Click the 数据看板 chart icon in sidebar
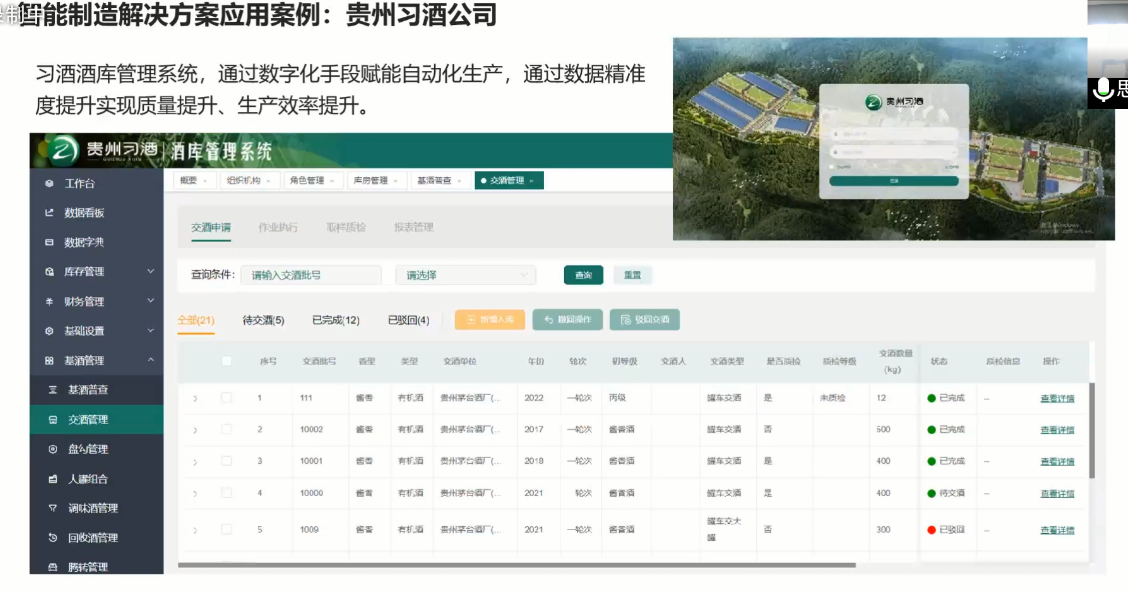The image size is (1128, 593). click(x=49, y=213)
